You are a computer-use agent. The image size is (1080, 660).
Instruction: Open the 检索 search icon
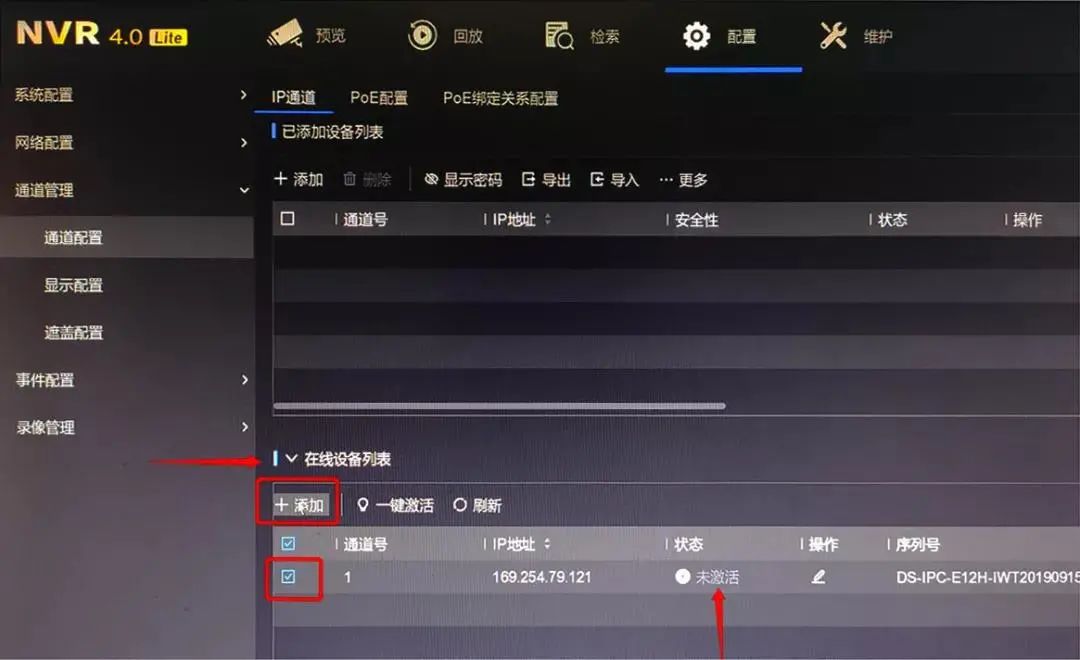point(559,35)
